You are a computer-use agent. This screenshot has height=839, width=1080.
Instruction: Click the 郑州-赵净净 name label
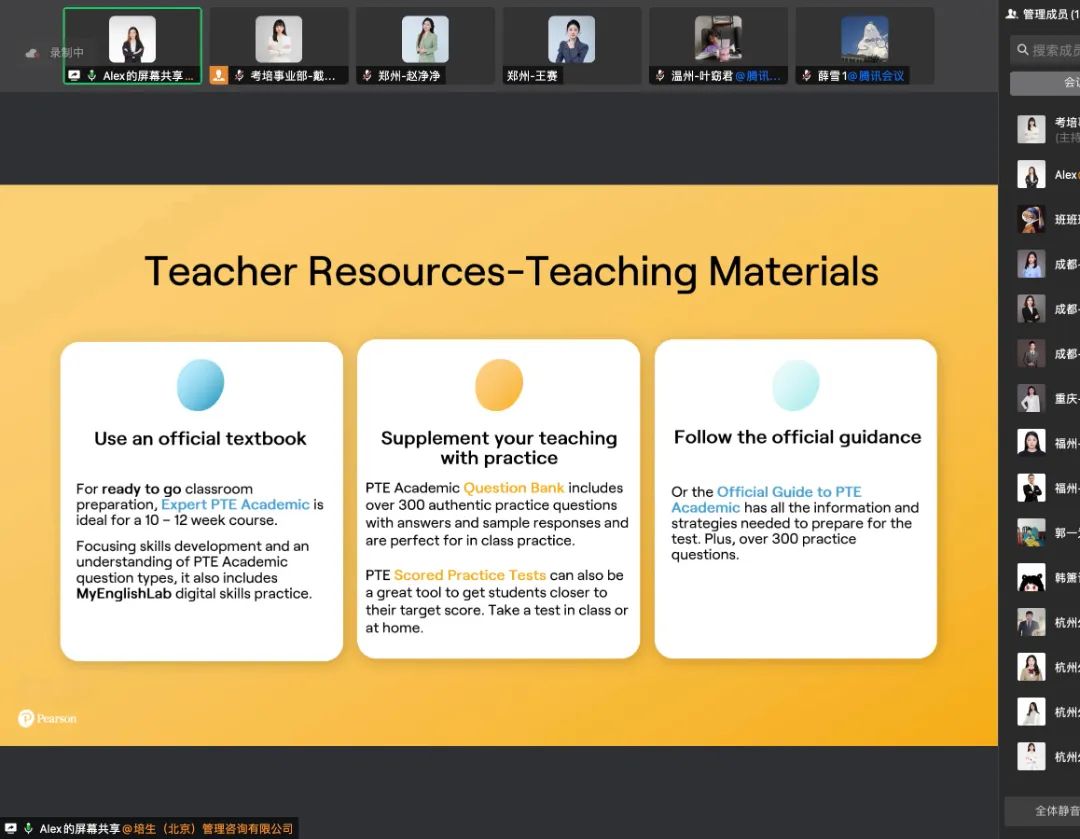coord(409,76)
